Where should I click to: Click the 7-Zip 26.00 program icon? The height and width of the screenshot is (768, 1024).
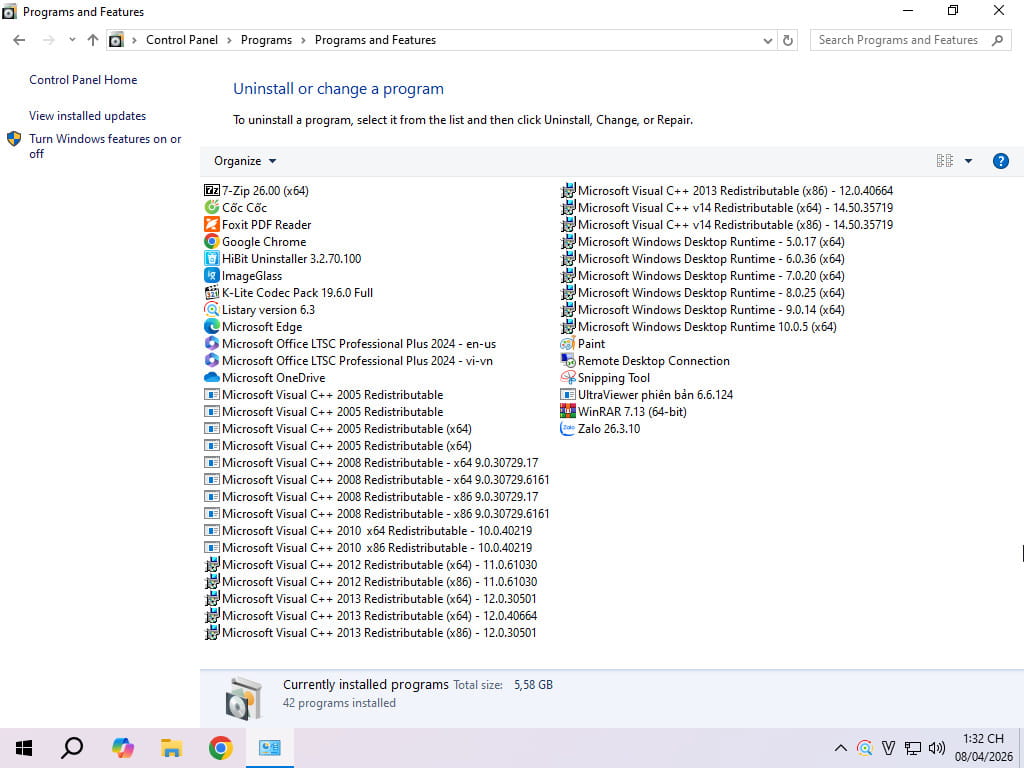pos(212,191)
